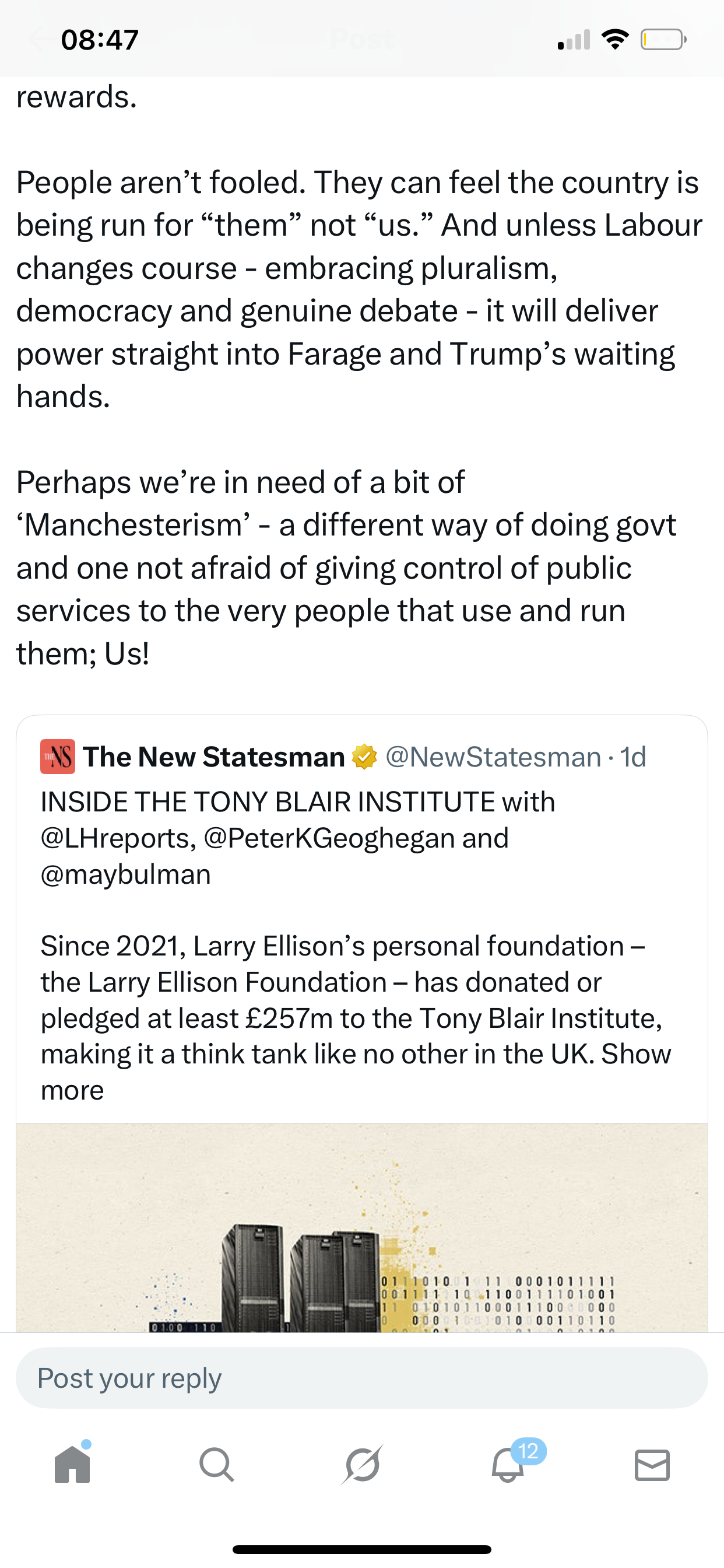Open the @PeterKGeoghegan mention

click(329, 838)
